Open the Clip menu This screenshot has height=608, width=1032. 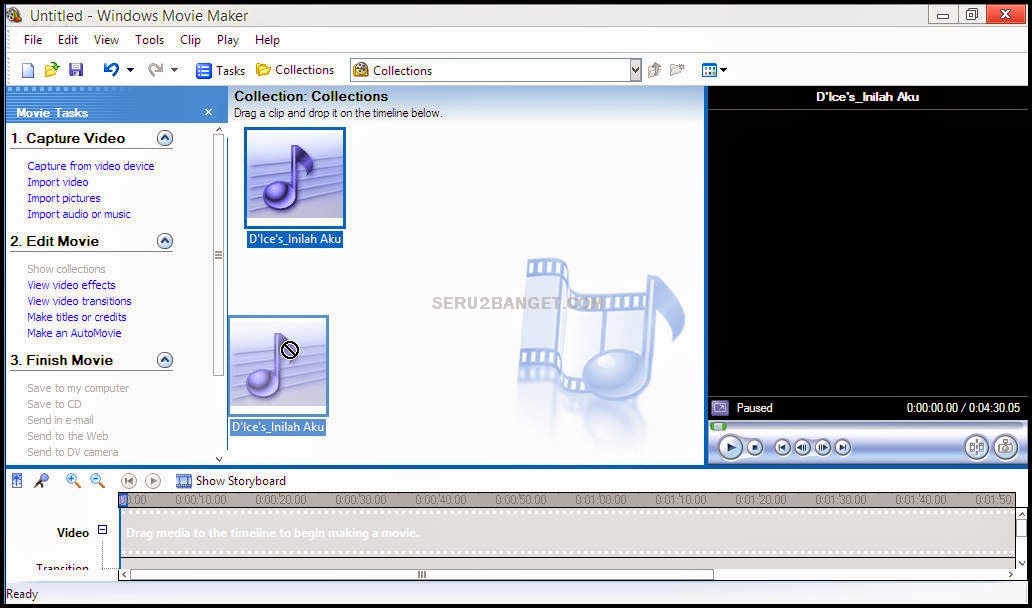190,40
